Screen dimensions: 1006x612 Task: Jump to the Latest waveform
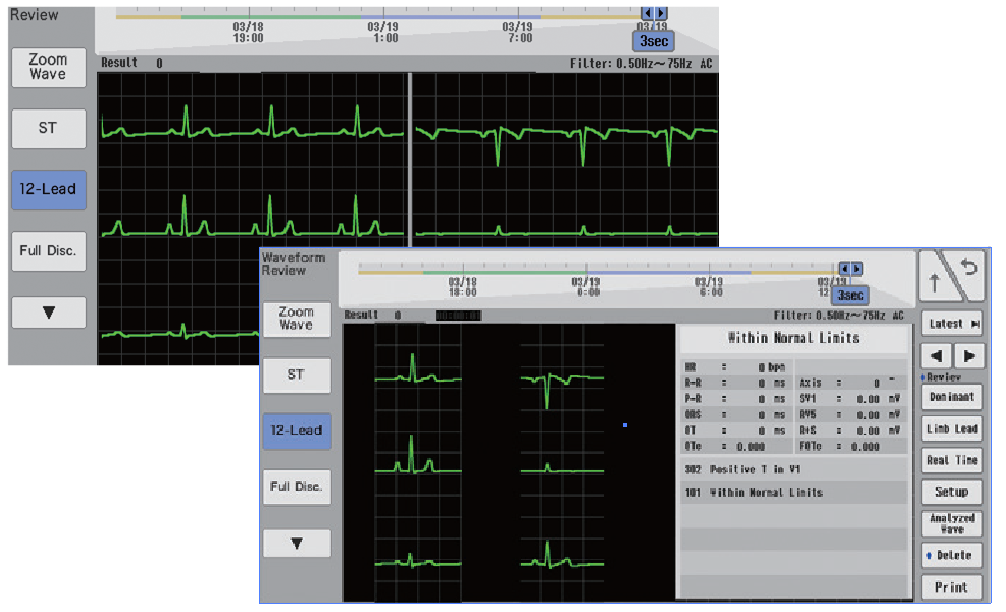click(952, 323)
